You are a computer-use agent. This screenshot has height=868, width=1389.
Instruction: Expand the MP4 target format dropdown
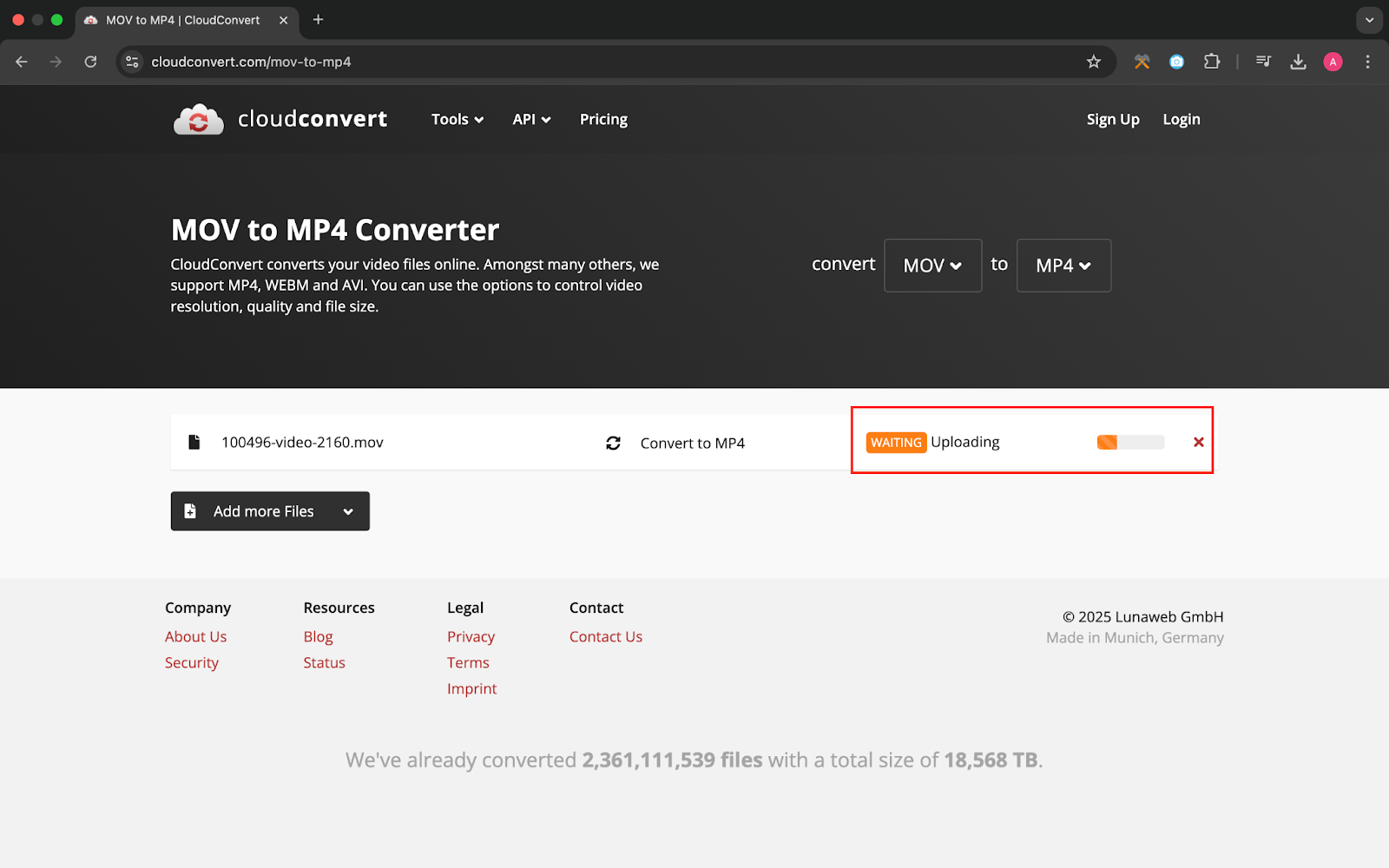1063,266
